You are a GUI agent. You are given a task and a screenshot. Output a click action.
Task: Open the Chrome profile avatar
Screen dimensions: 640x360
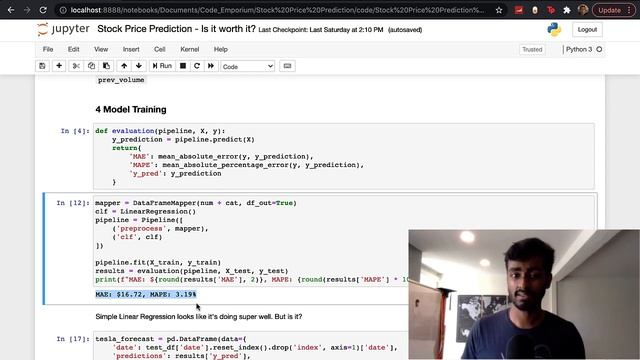583,10
